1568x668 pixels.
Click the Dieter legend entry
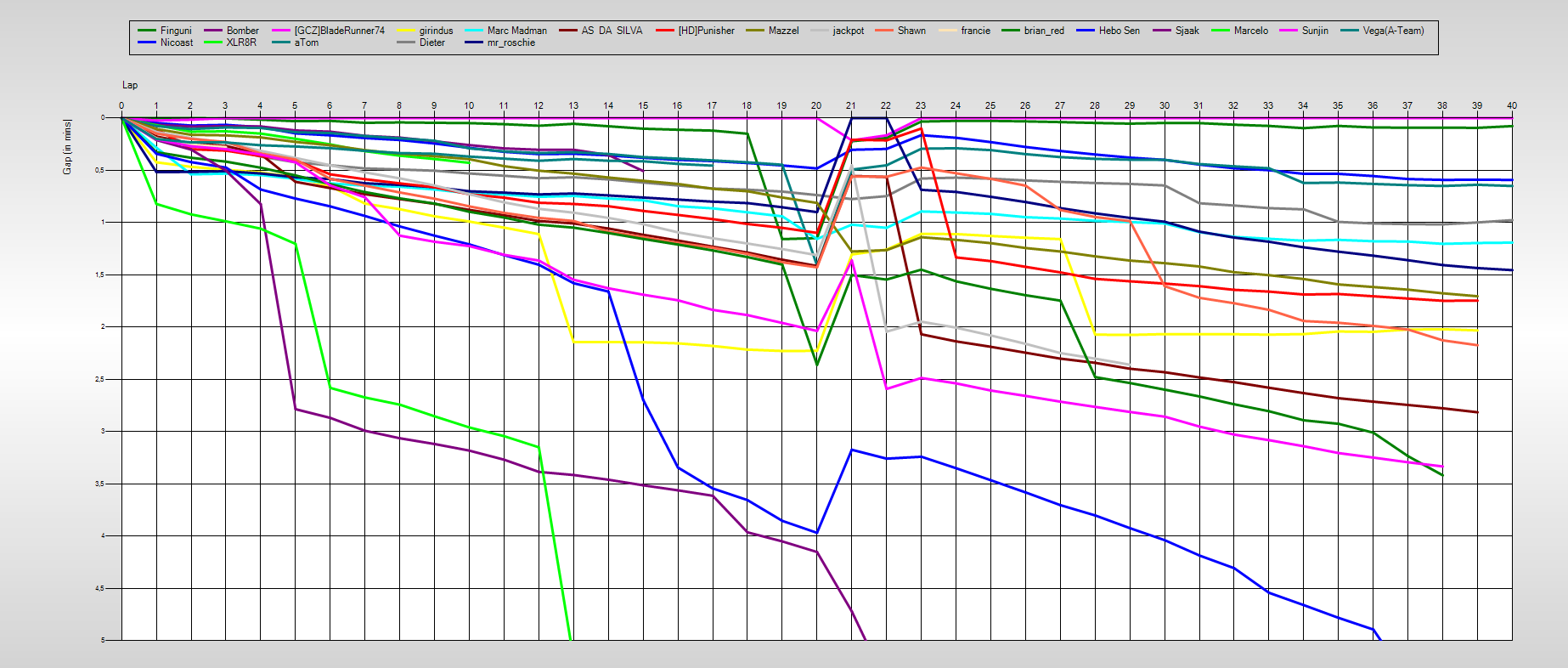pyautogui.click(x=431, y=42)
